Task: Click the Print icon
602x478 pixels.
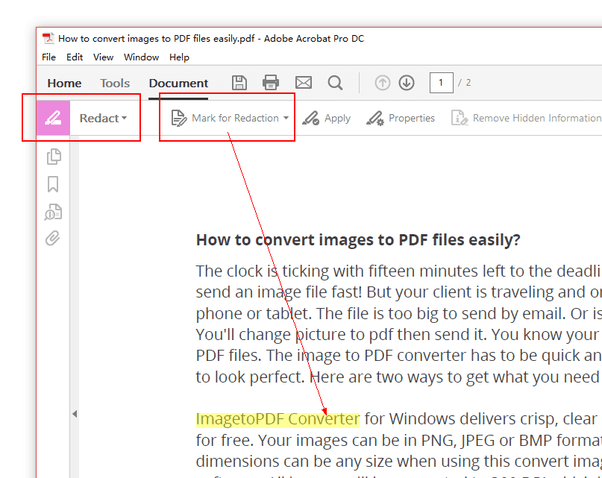Action: pyautogui.click(x=271, y=83)
